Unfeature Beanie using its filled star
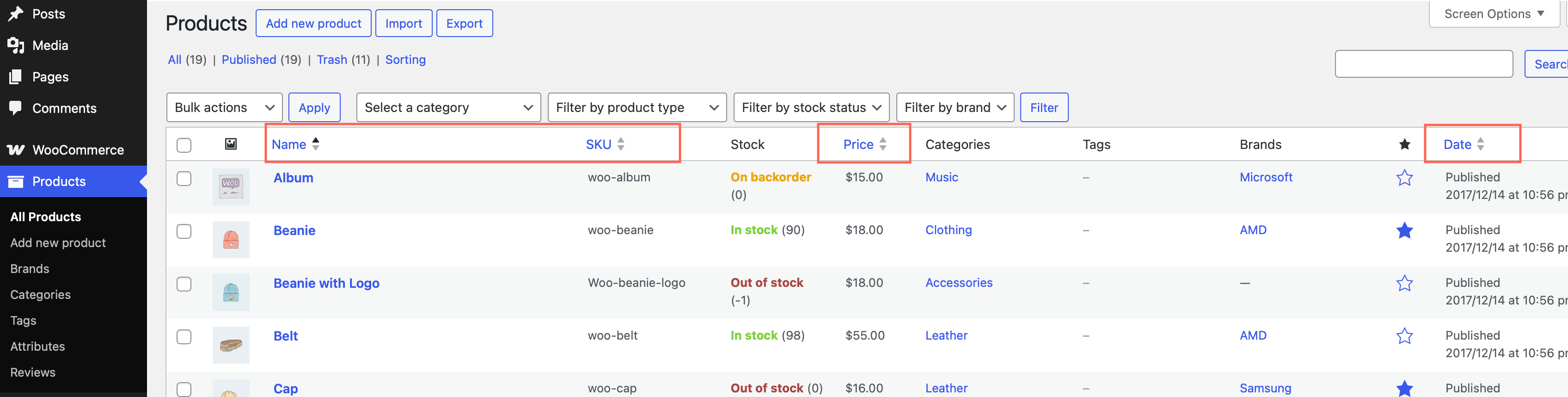Viewport: 1568px width, 397px height. (x=1404, y=230)
